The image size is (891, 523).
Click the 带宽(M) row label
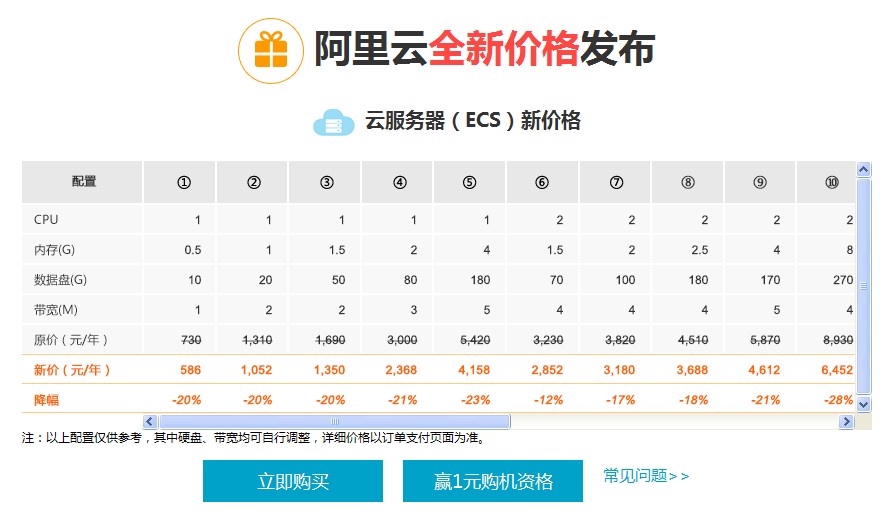(56, 310)
